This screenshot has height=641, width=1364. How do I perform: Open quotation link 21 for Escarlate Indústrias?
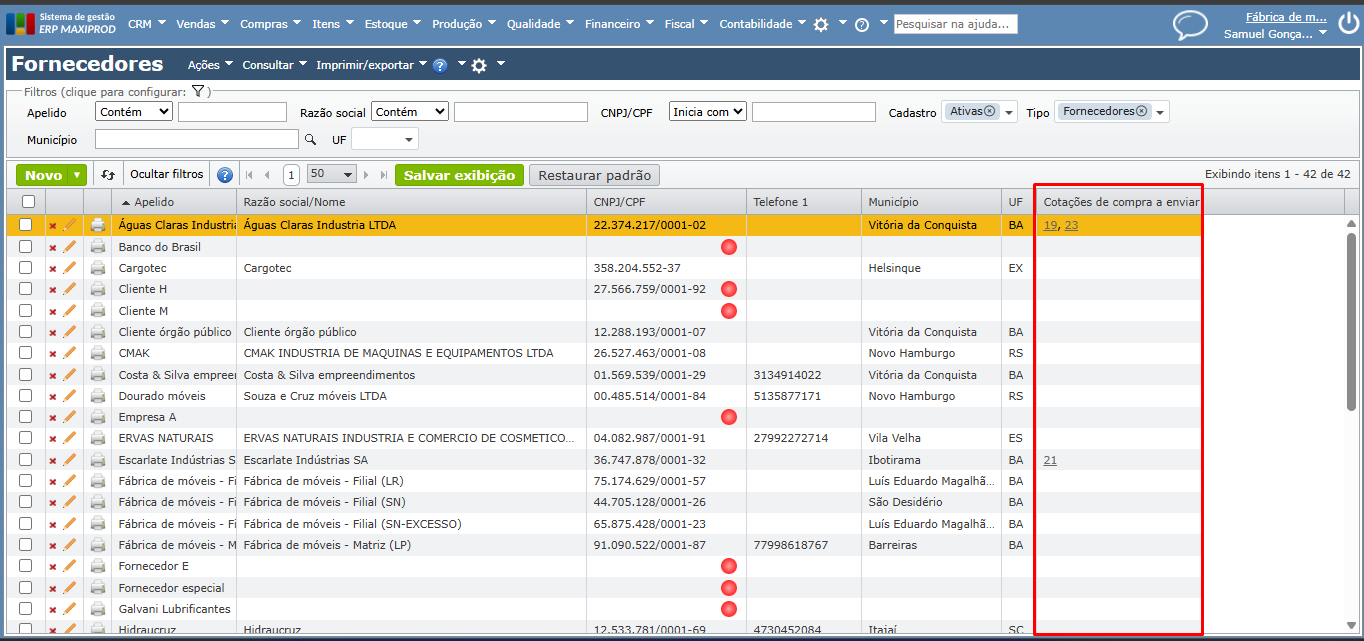coord(1050,460)
